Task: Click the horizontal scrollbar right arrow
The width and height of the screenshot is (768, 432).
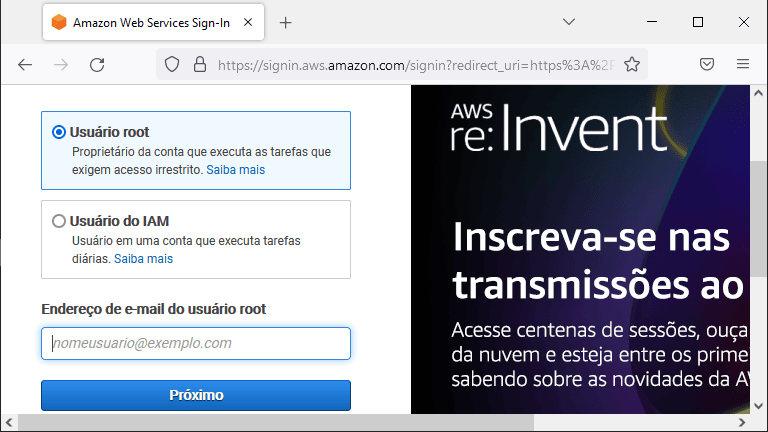Action: 742,422
